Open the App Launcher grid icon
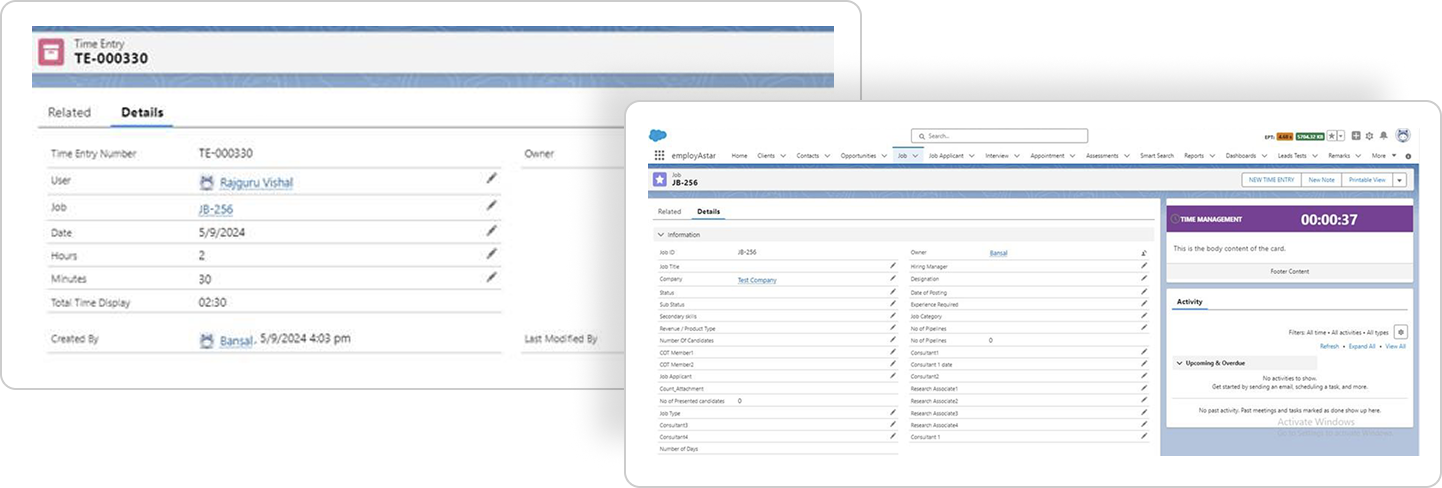 click(659, 156)
